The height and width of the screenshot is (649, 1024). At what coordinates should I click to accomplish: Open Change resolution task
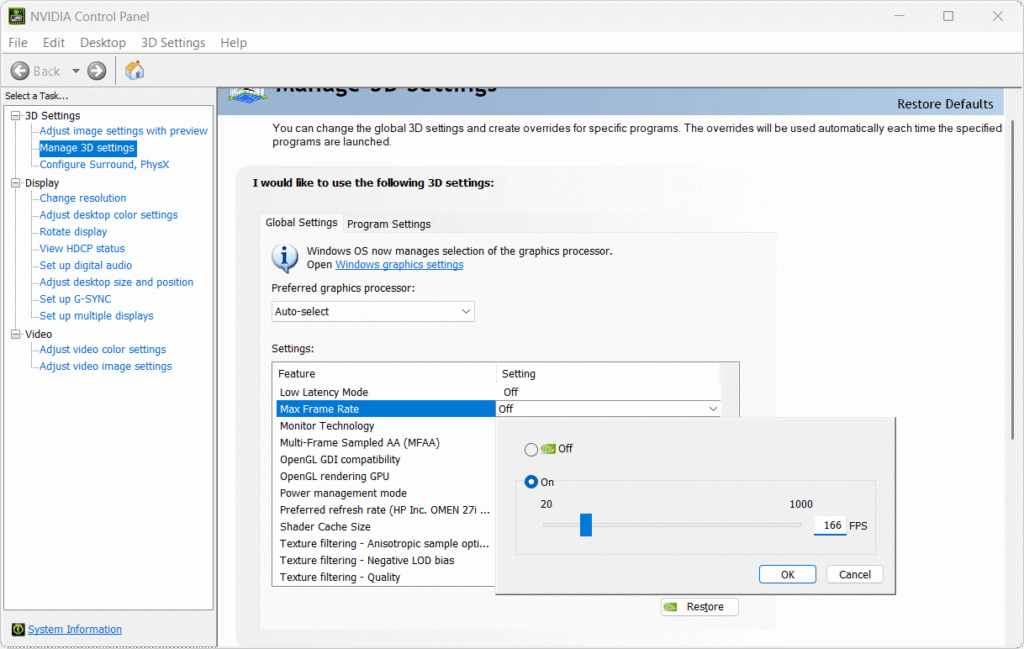[x=82, y=198]
